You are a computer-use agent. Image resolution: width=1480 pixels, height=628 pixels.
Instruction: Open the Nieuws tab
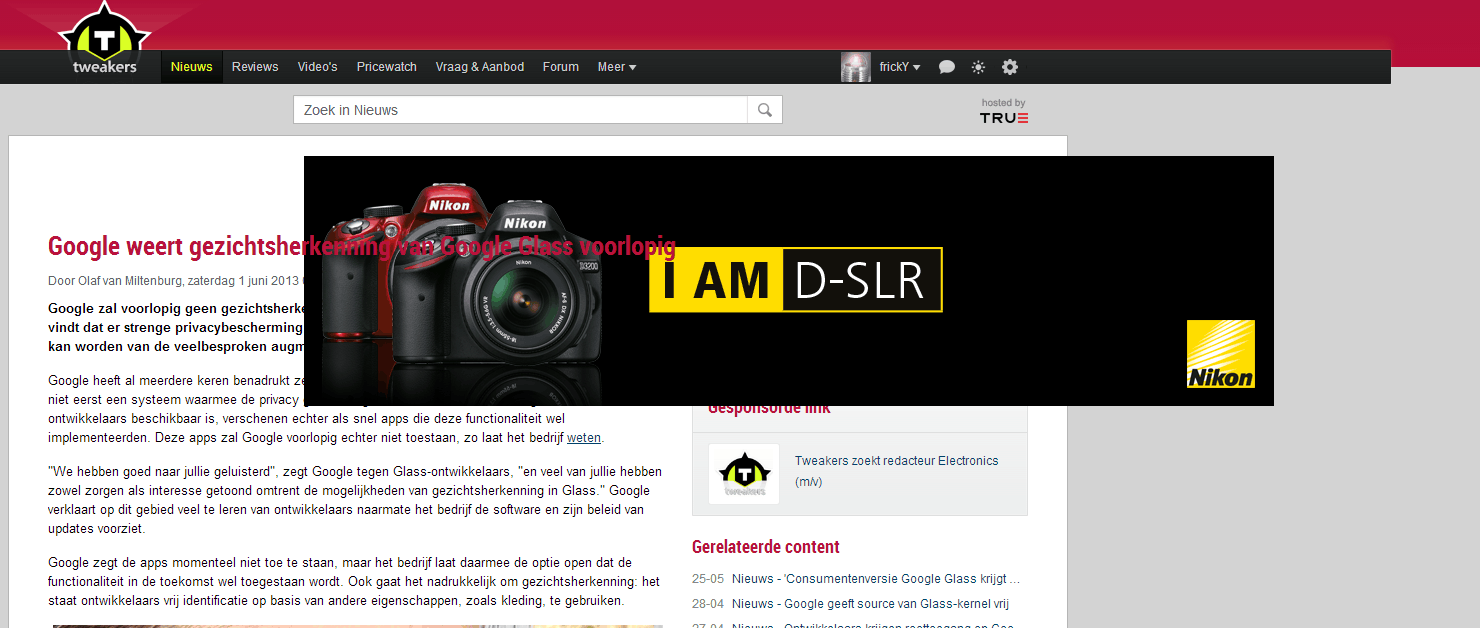tap(191, 67)
